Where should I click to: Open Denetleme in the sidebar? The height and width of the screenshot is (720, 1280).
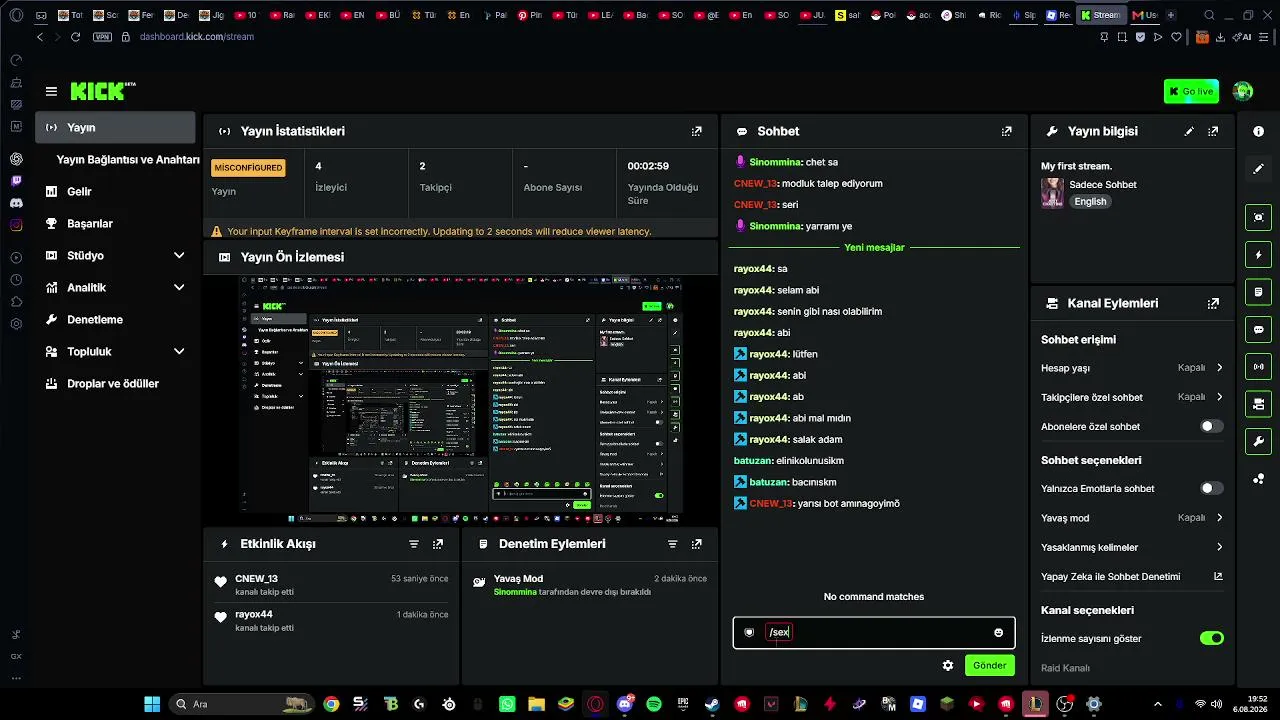coord(115,319)
